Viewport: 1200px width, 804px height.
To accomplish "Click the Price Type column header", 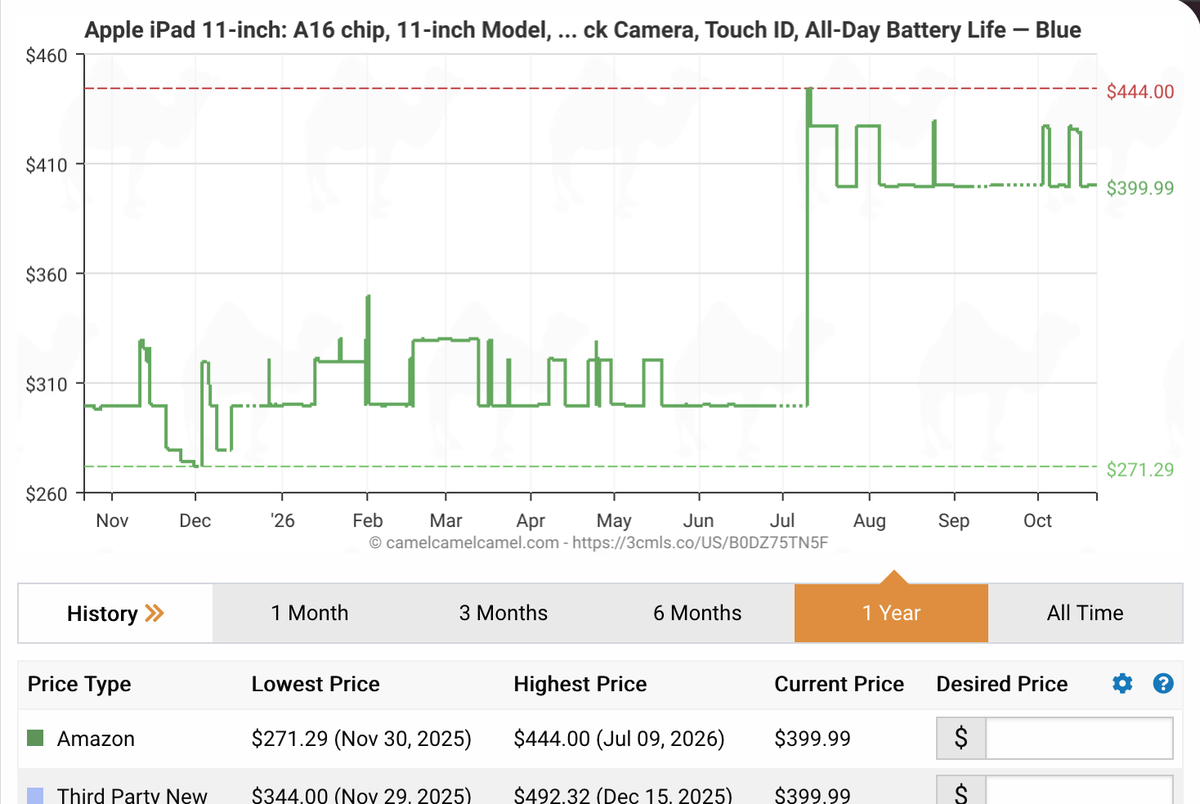I will pos(79,684).
